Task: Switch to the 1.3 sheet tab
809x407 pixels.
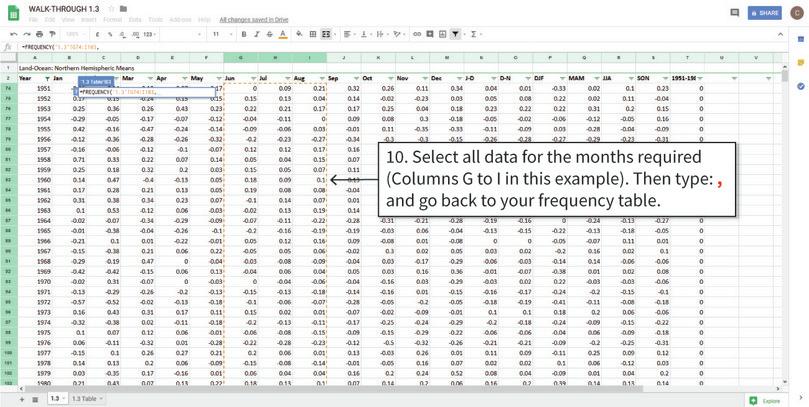Action: click(57, 399)
